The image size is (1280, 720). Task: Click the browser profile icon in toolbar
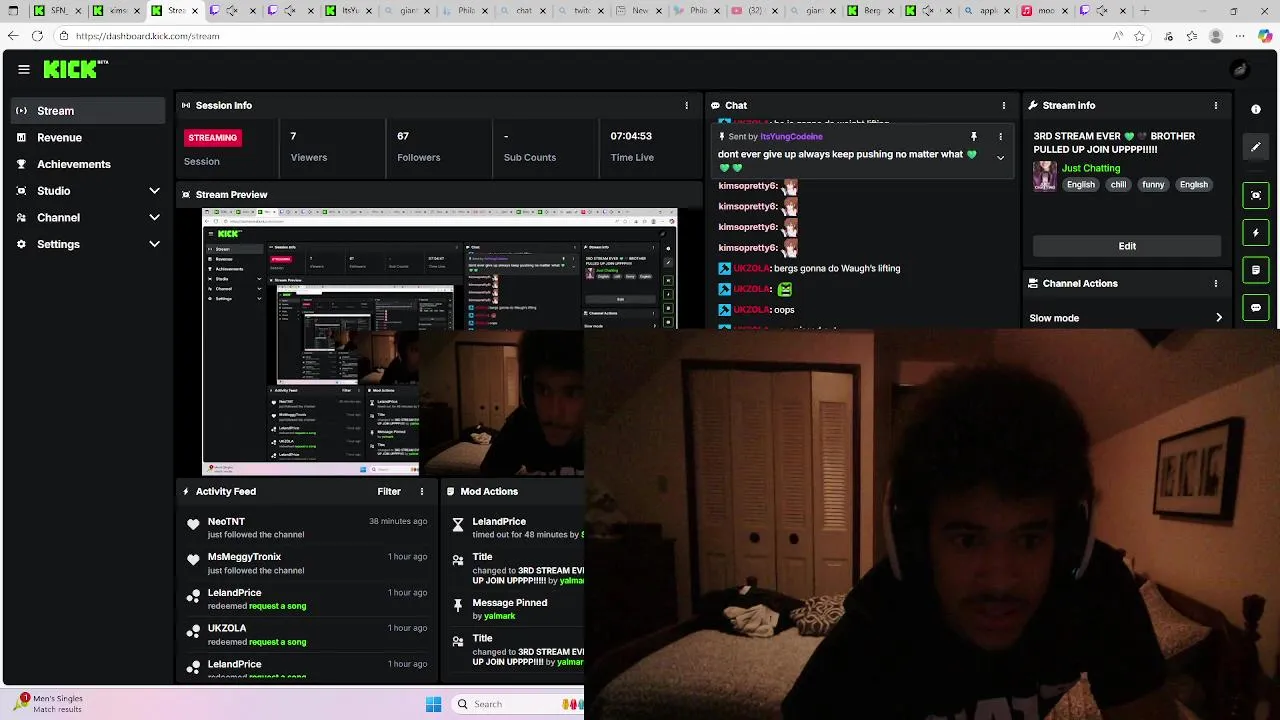[x=1216, y=36]
